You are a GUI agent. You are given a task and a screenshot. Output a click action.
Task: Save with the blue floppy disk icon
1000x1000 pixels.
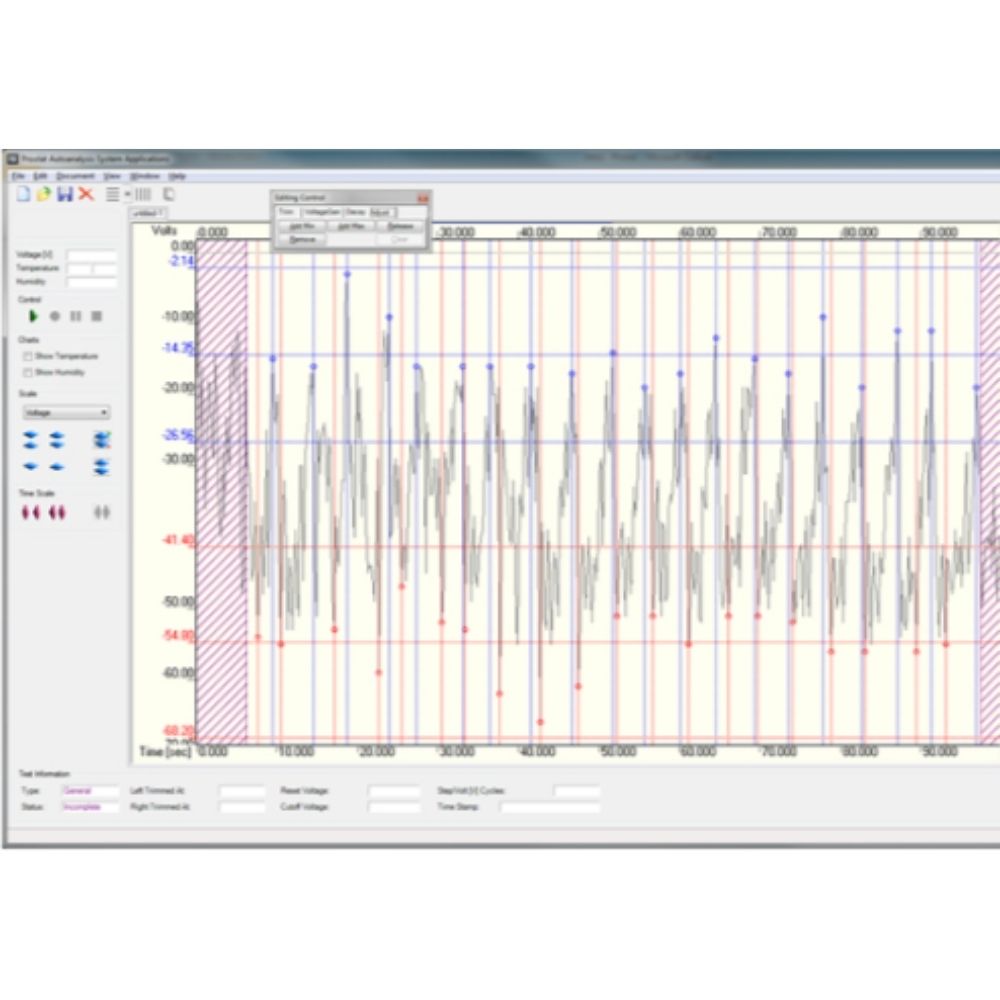pyautogui.click(x=65, y=194)
